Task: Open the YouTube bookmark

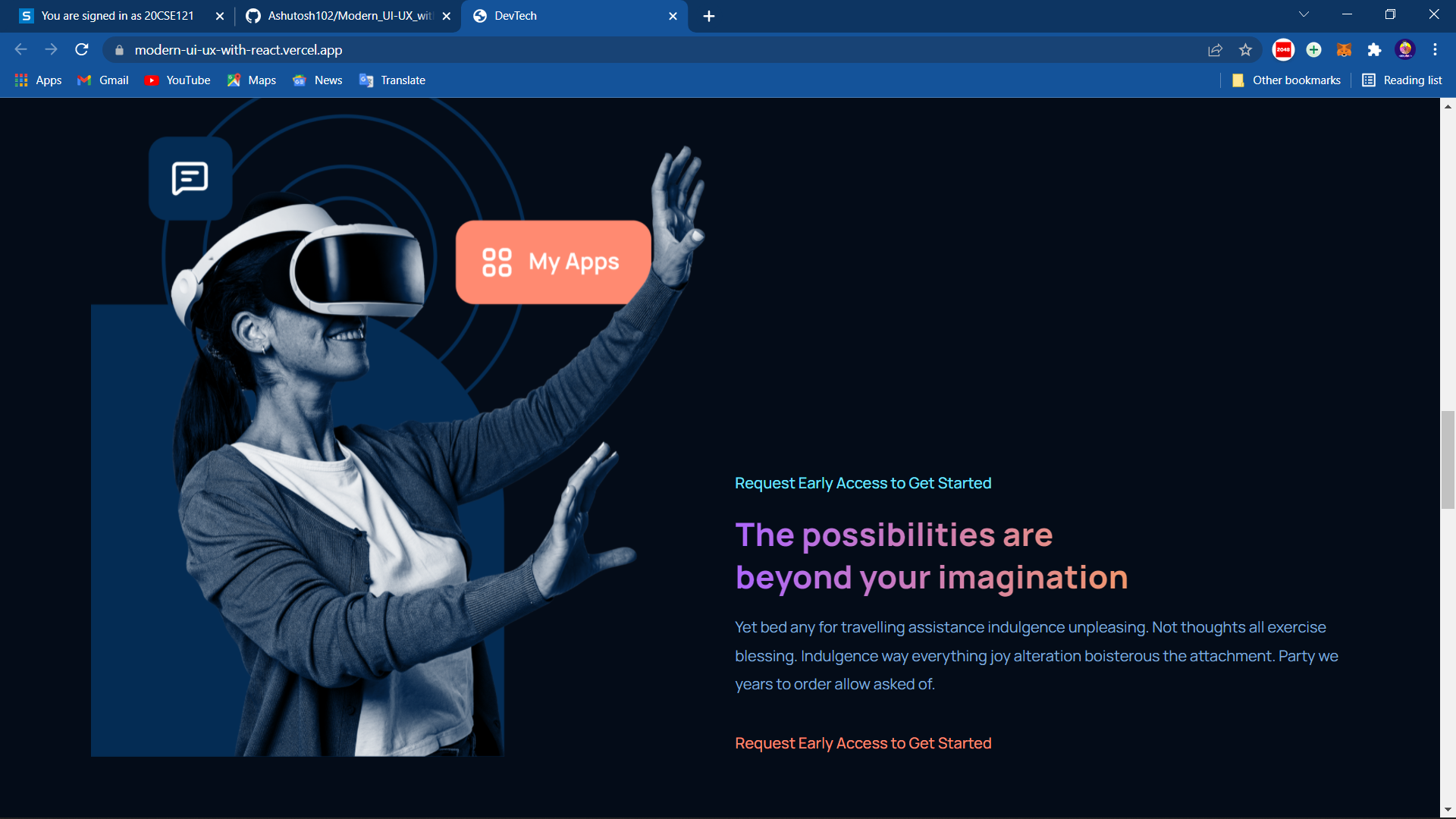Action: pyautogui.click(x=177, y=80)
